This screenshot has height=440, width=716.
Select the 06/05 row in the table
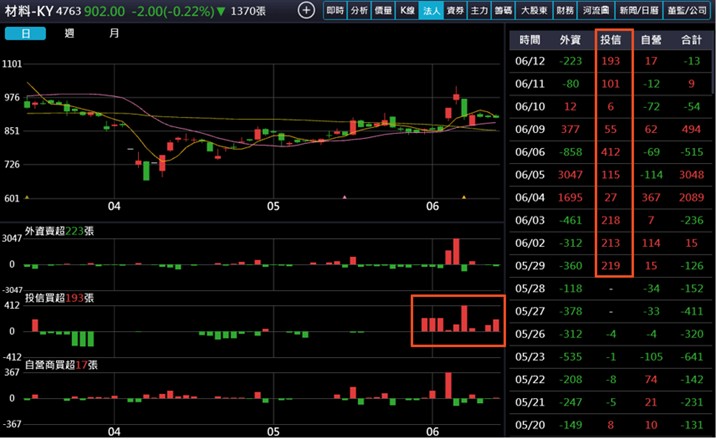tap(611, 174)
